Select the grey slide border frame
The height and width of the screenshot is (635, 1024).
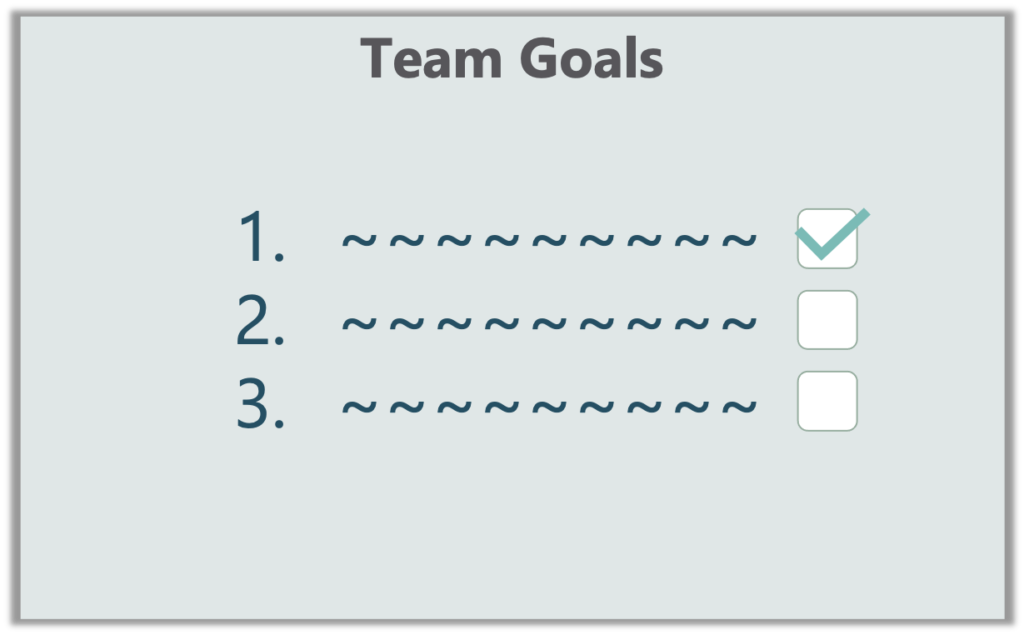pyautogui.click(x=512, y=14)
